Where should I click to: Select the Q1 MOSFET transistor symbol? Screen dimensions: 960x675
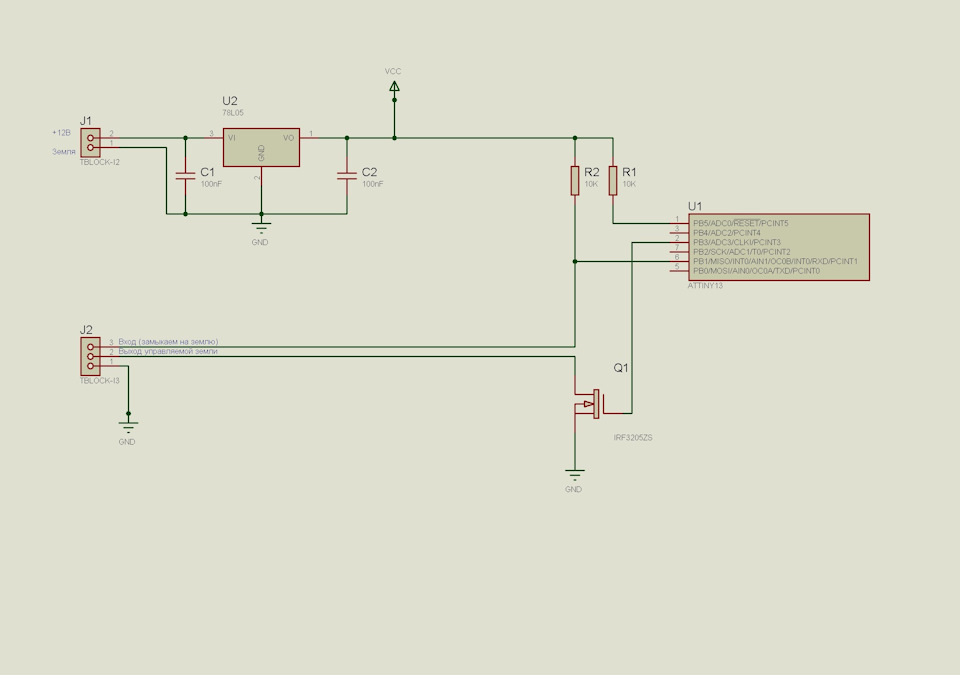[x=591, y=404]
